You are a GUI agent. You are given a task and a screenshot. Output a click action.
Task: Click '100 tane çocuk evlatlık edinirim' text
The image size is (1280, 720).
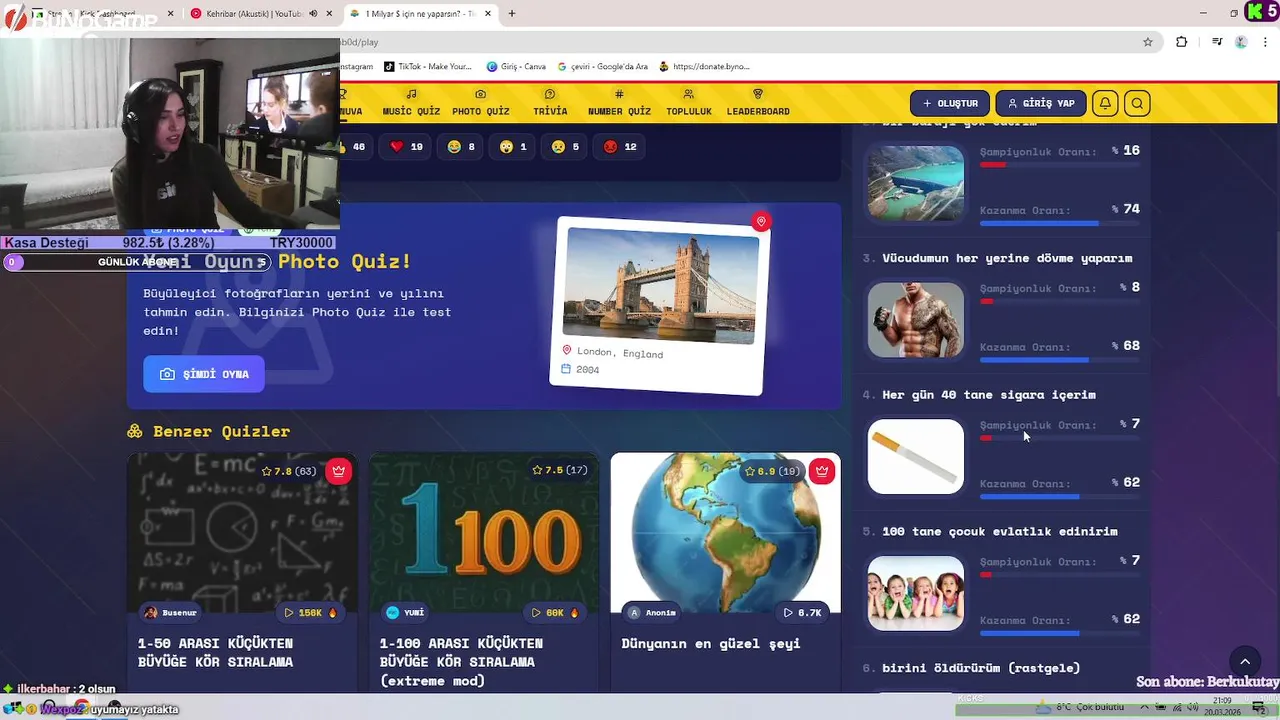point(1000,531)
